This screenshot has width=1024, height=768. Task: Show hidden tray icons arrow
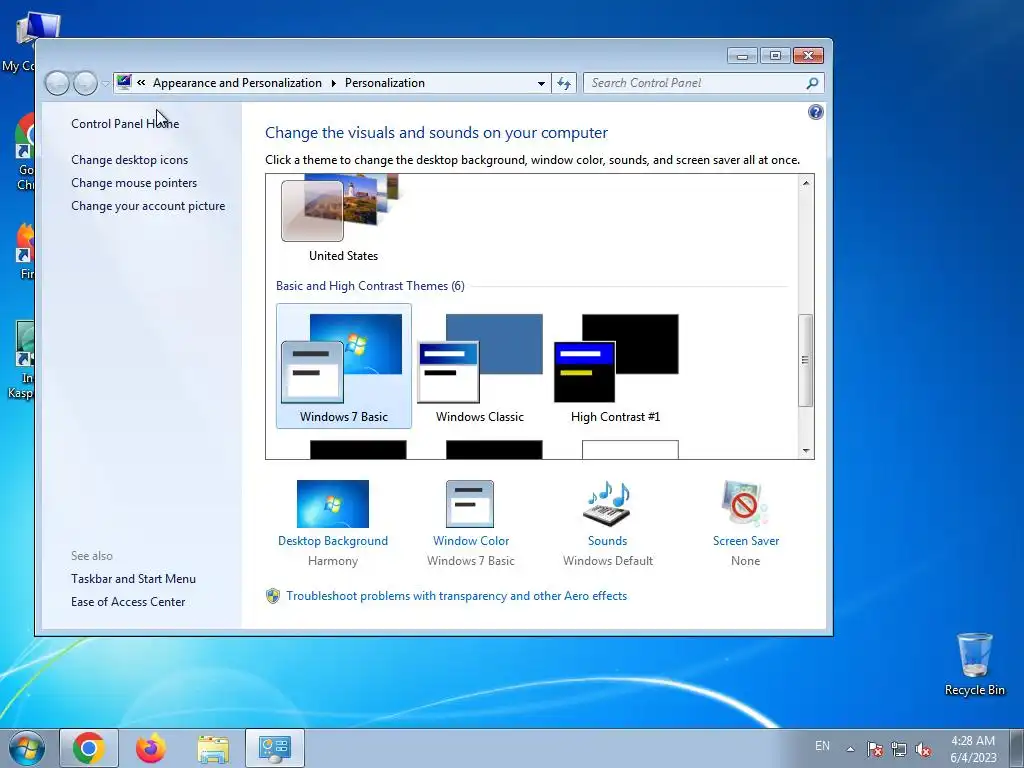coord(850,749)
